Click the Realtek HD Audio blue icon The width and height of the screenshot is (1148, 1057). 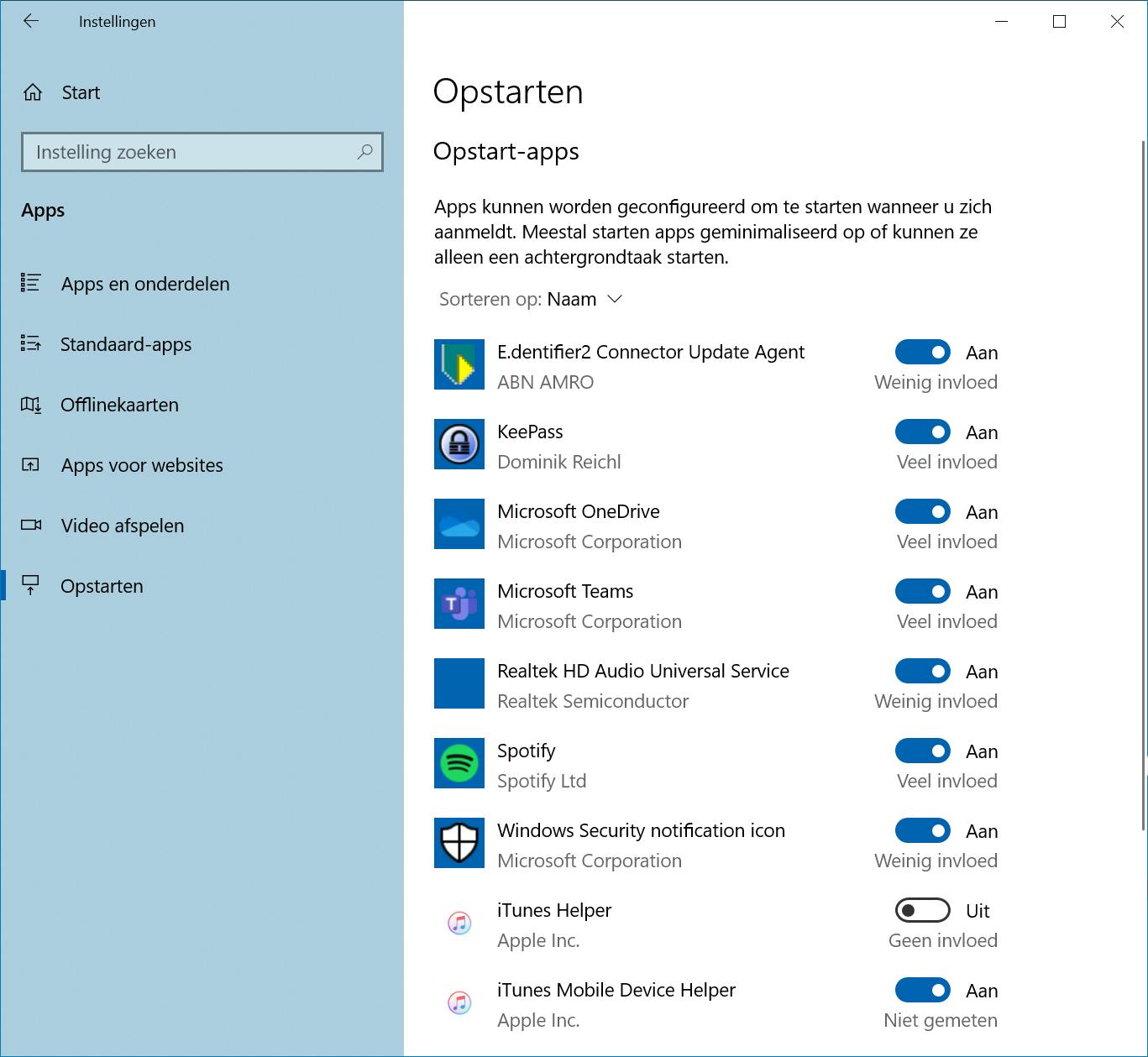(x=459, y=683)
